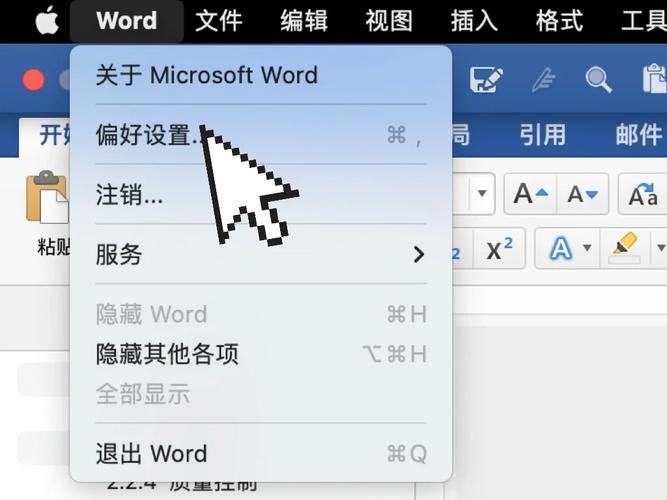The height and width of the screenshot is (500, 667).
Task: Open the 插入 menu
Action: 474,20
